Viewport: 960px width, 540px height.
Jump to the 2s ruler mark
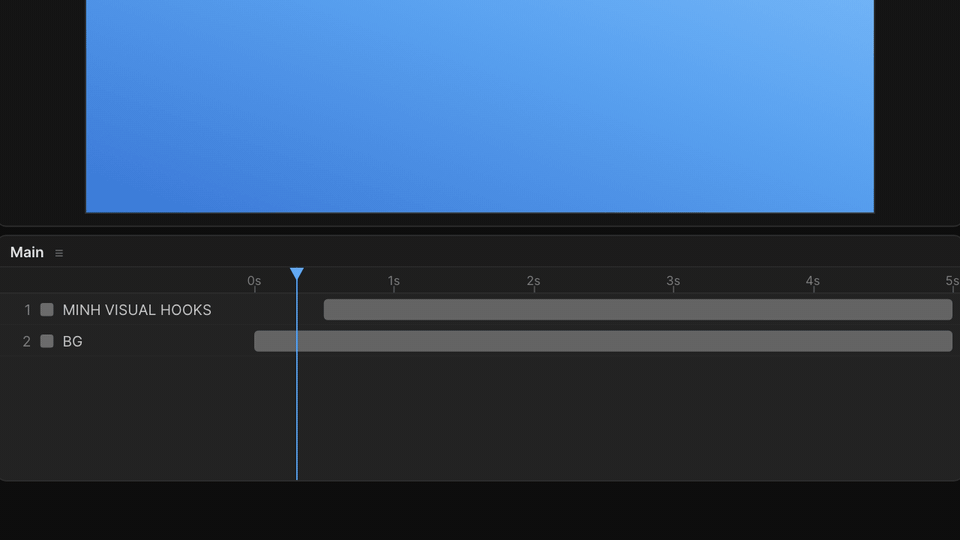[x=533, y=281]
